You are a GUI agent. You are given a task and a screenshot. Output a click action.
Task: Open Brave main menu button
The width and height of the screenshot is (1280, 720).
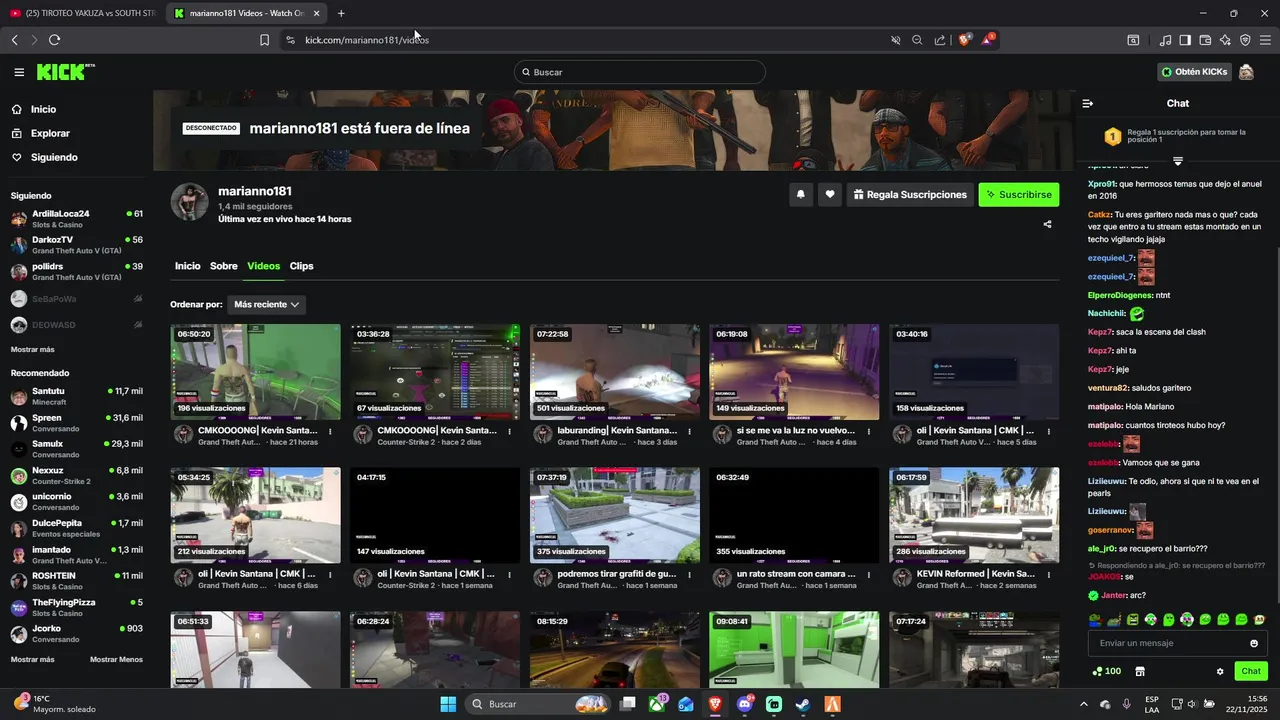click(1265, 40)
